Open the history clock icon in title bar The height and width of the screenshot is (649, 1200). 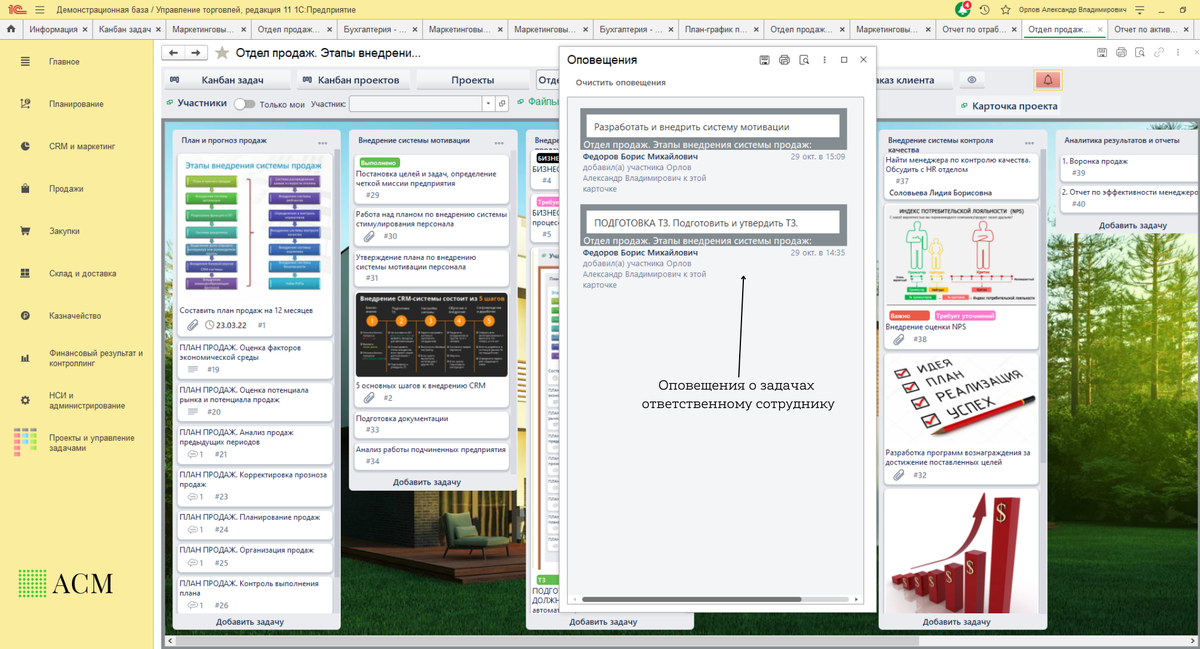click(x=985, y=9)
